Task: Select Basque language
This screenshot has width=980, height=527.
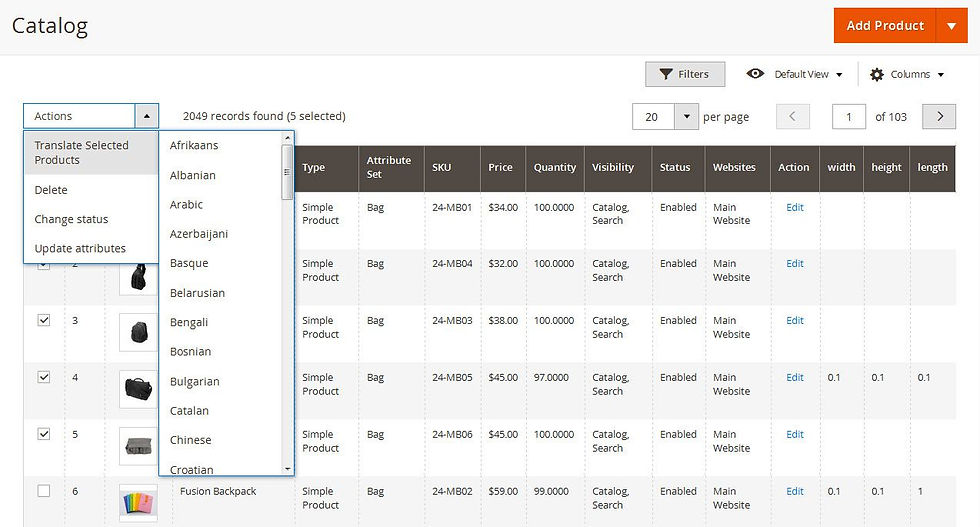Action: [x=189, y=263]
